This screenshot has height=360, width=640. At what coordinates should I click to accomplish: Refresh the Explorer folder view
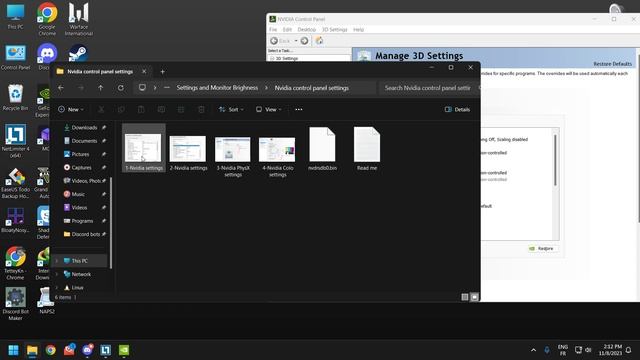[x=120, y=88]
